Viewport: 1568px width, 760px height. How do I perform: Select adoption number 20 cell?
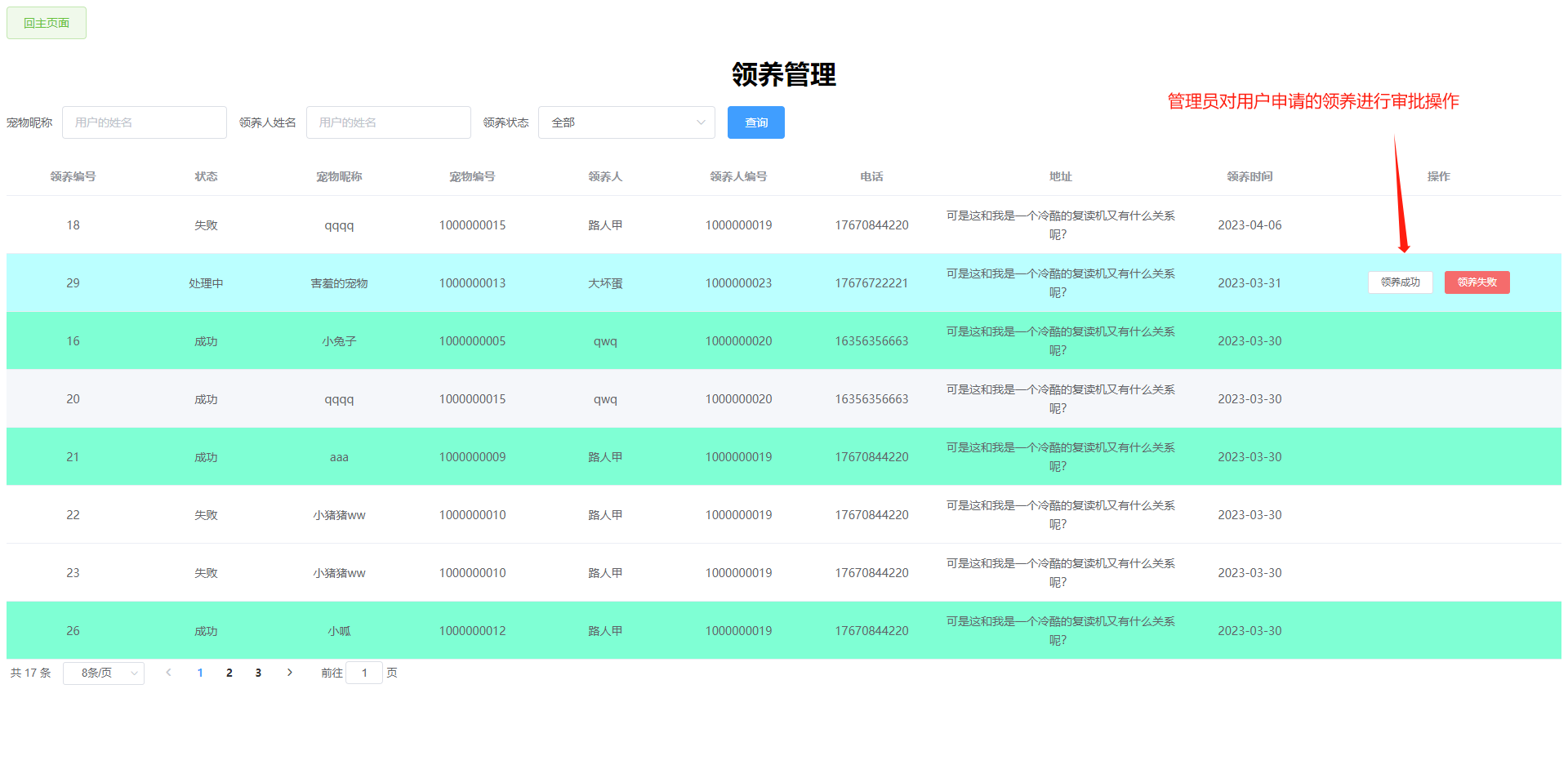point(73,399)
